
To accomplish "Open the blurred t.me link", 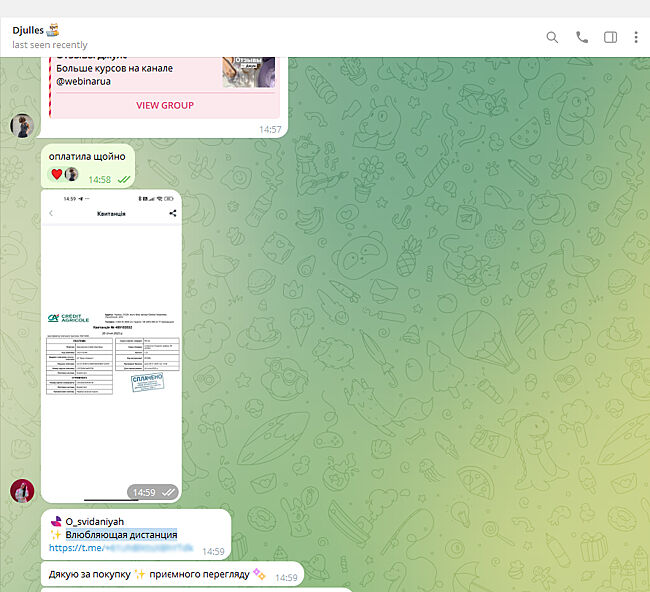I will tap(120, 549).
